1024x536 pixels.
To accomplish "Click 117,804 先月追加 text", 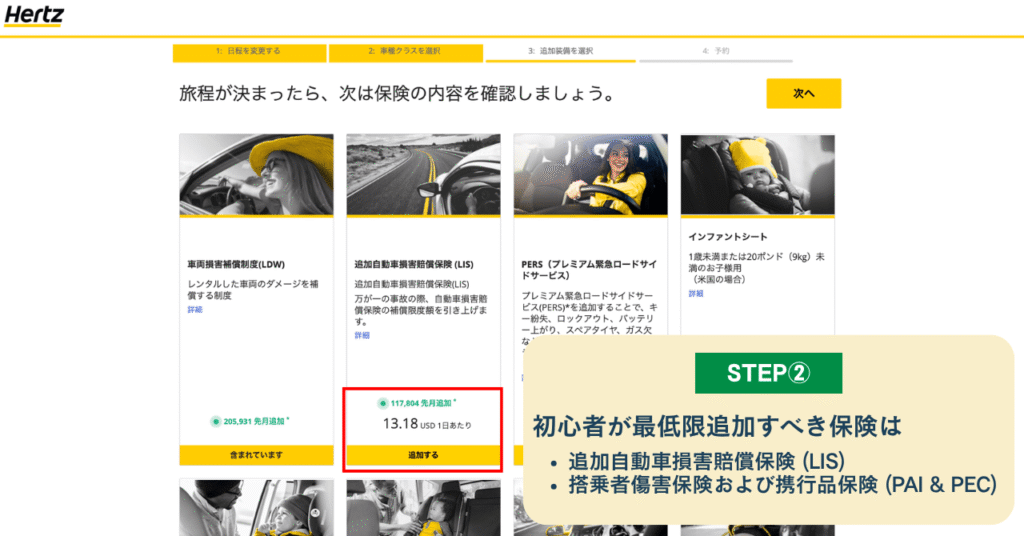I will 421,403.
